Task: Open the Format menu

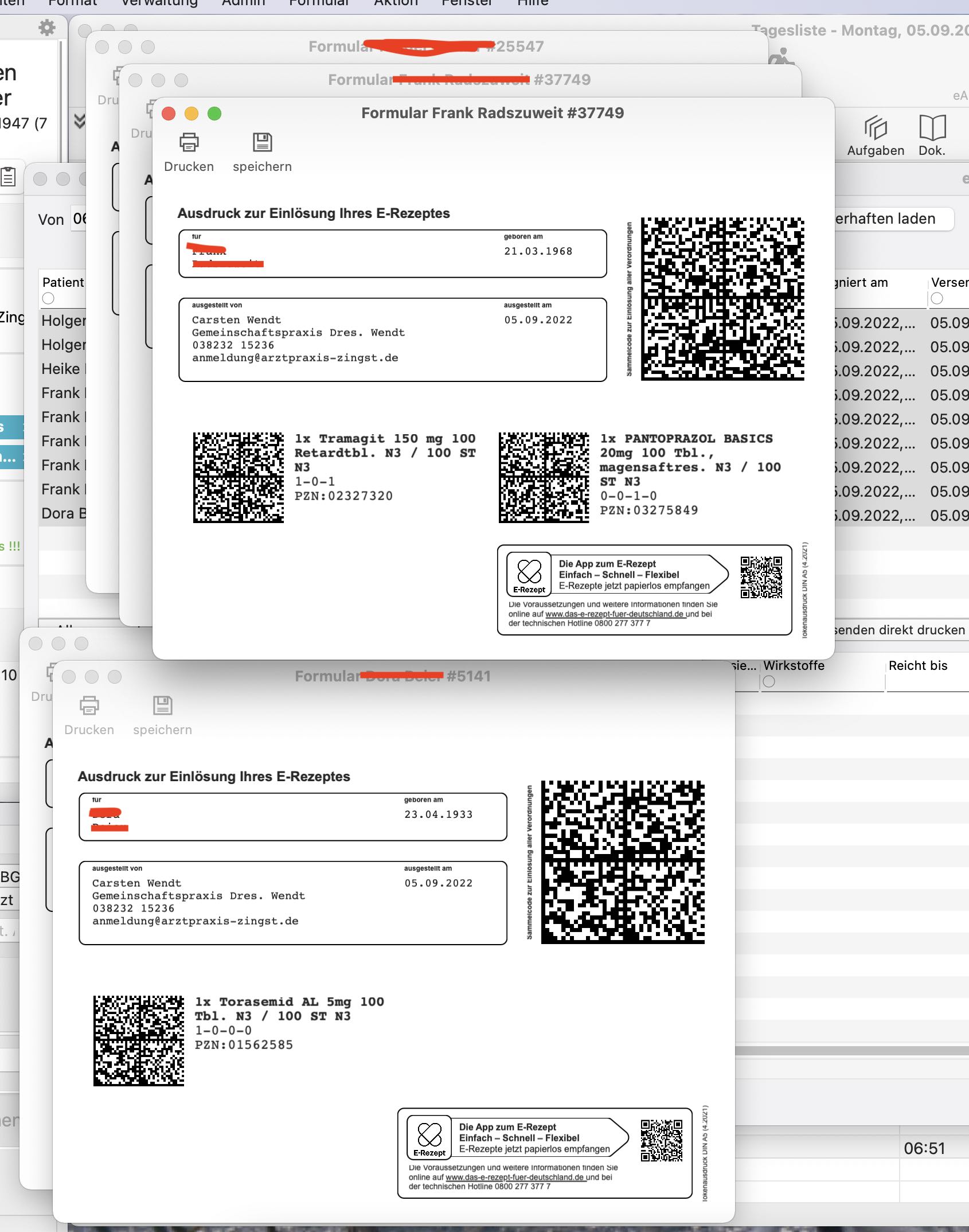Action: click(x=72, y=3)
